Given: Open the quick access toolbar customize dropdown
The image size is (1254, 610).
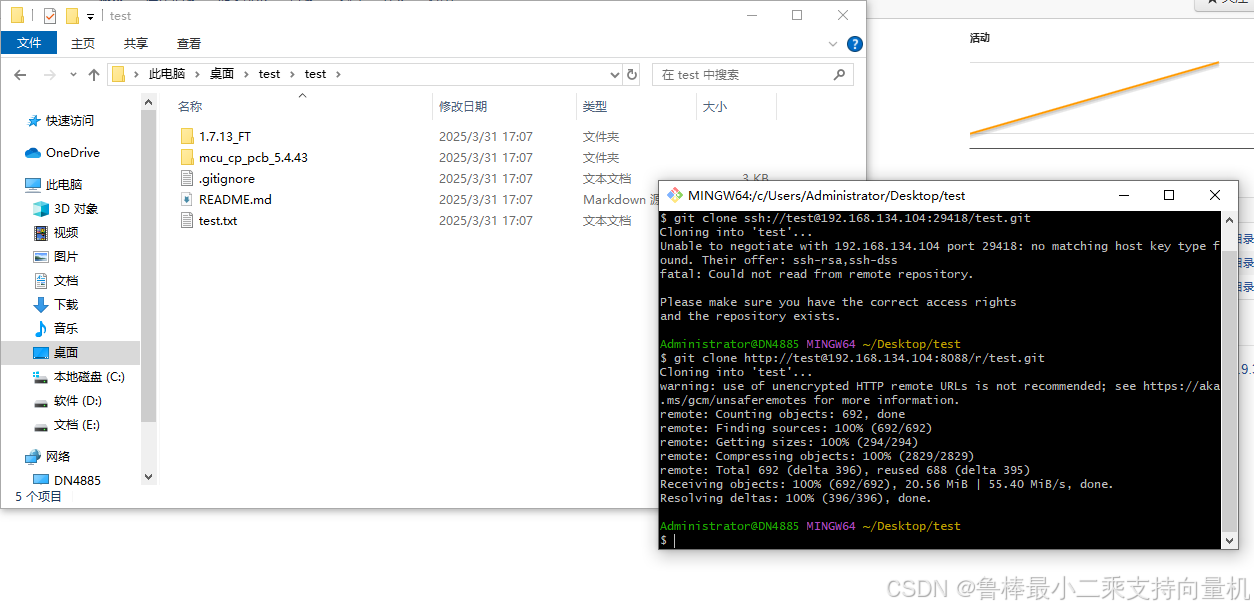Looking at the screenshot, I should 90,15.
